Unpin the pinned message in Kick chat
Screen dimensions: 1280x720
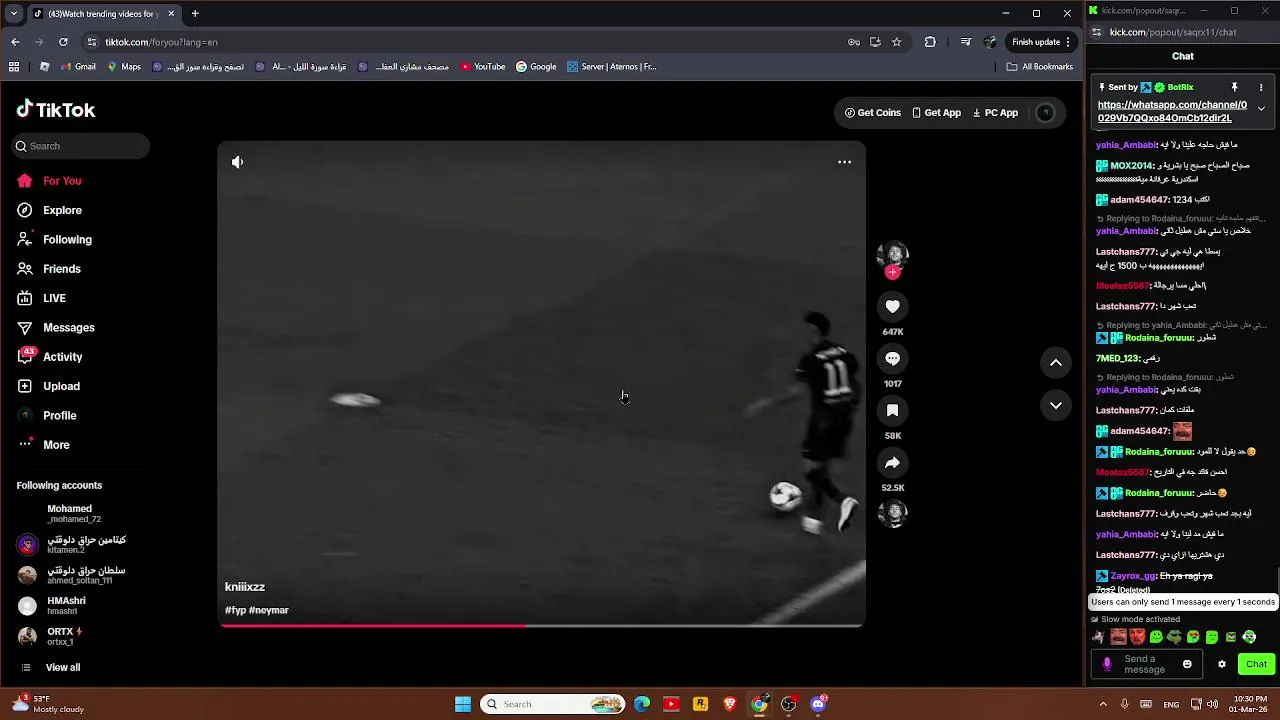click(1234, 87)
